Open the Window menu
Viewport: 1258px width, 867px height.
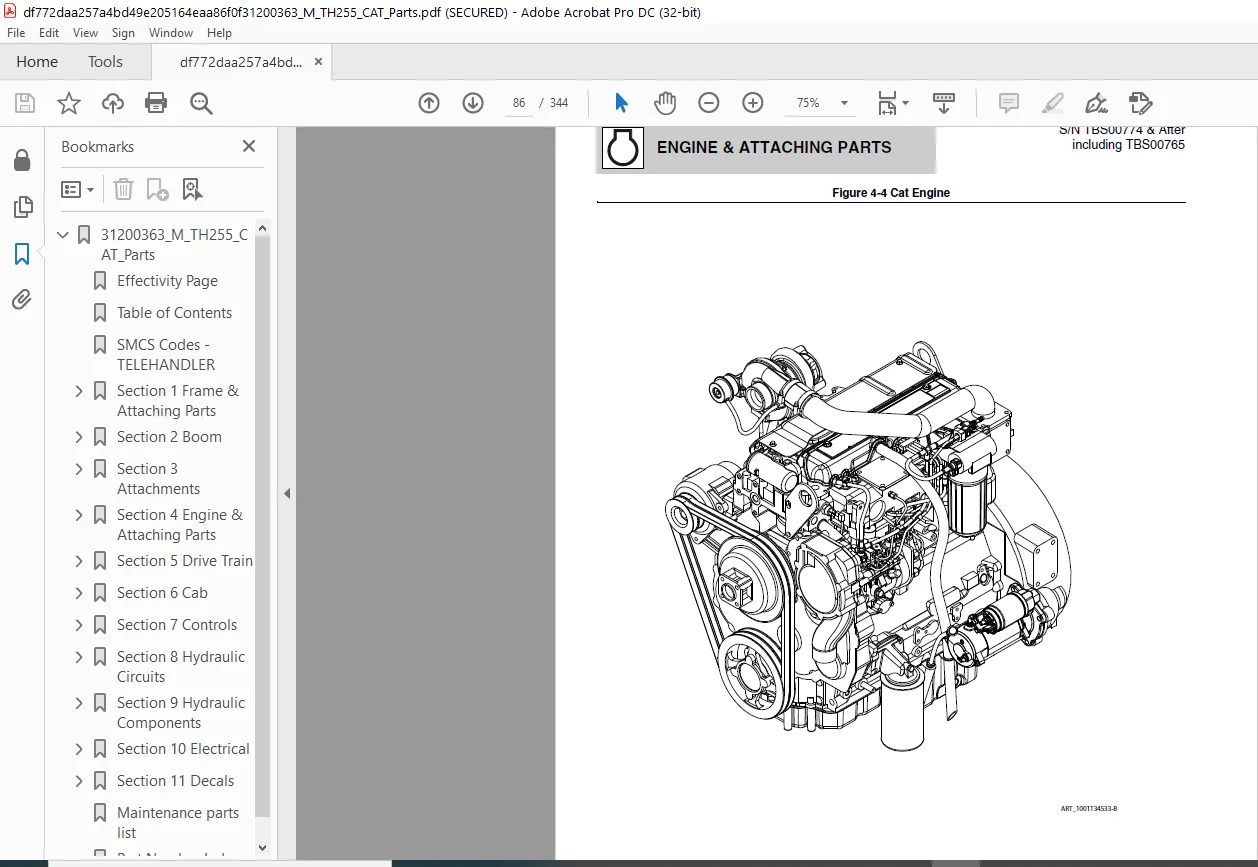pos(171,33)
